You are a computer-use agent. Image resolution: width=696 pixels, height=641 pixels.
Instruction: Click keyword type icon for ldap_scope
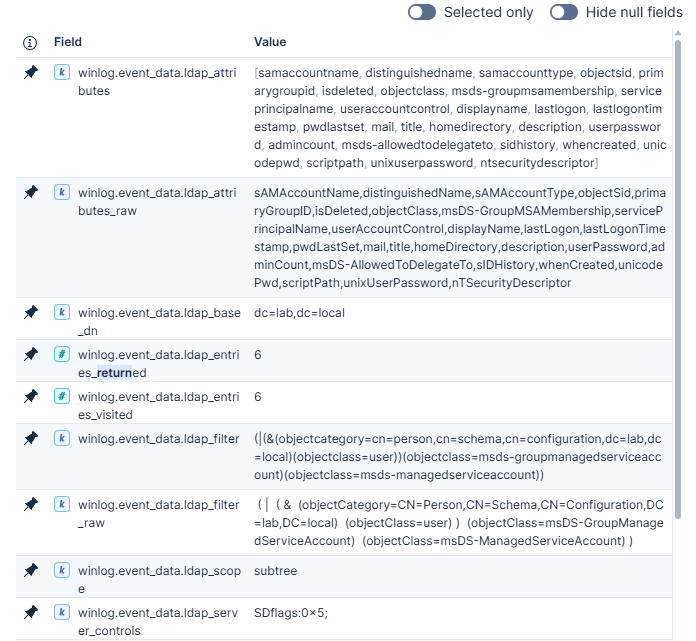(62, 570)
